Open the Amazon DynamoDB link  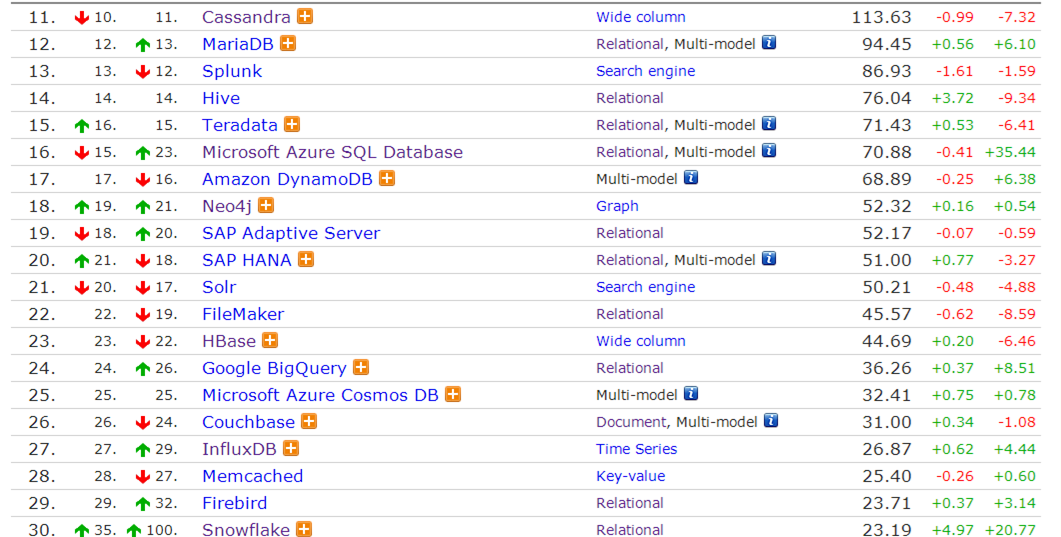287,179
